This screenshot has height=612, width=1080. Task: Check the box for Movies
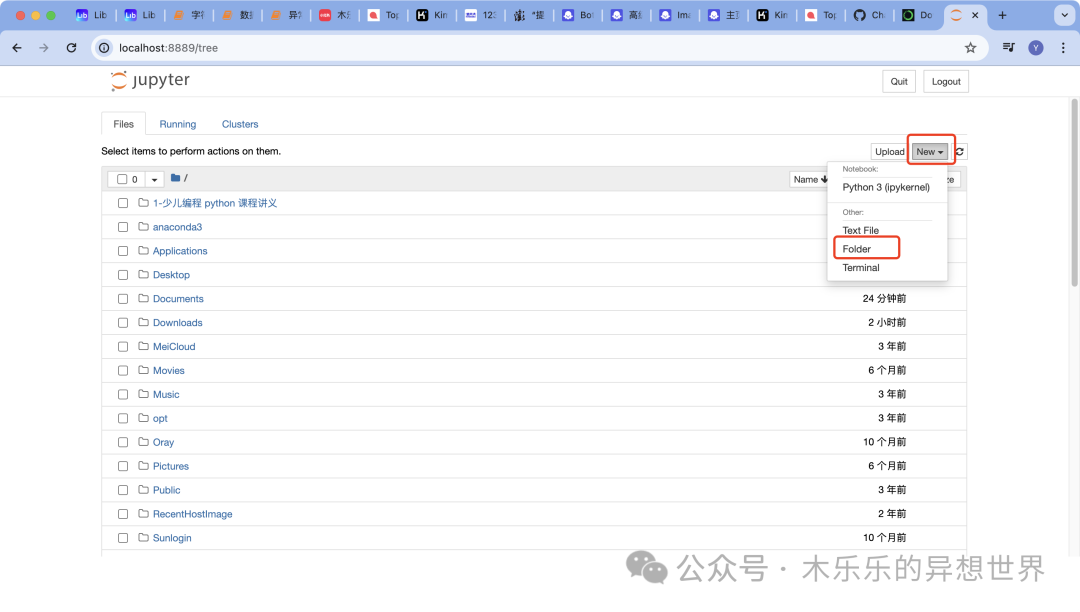pos(123,370)
